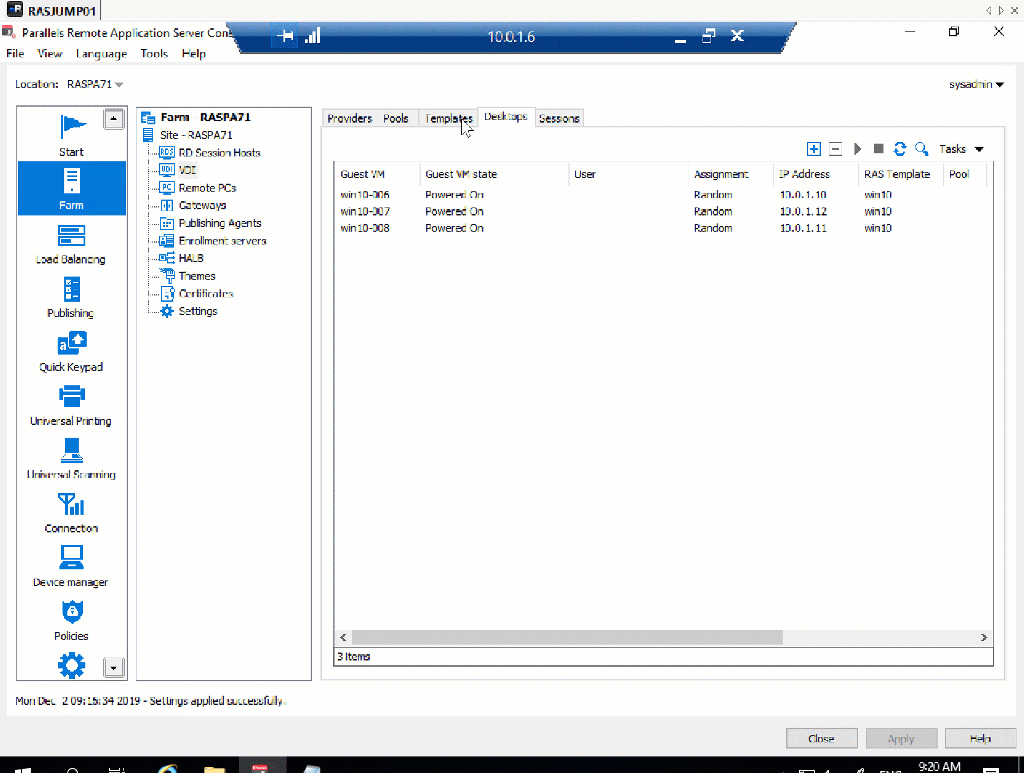Image resolution: width=1024 pixels, height=773 pixels.
Task: Sort by RAS Template column header
Action: (900, 174)
